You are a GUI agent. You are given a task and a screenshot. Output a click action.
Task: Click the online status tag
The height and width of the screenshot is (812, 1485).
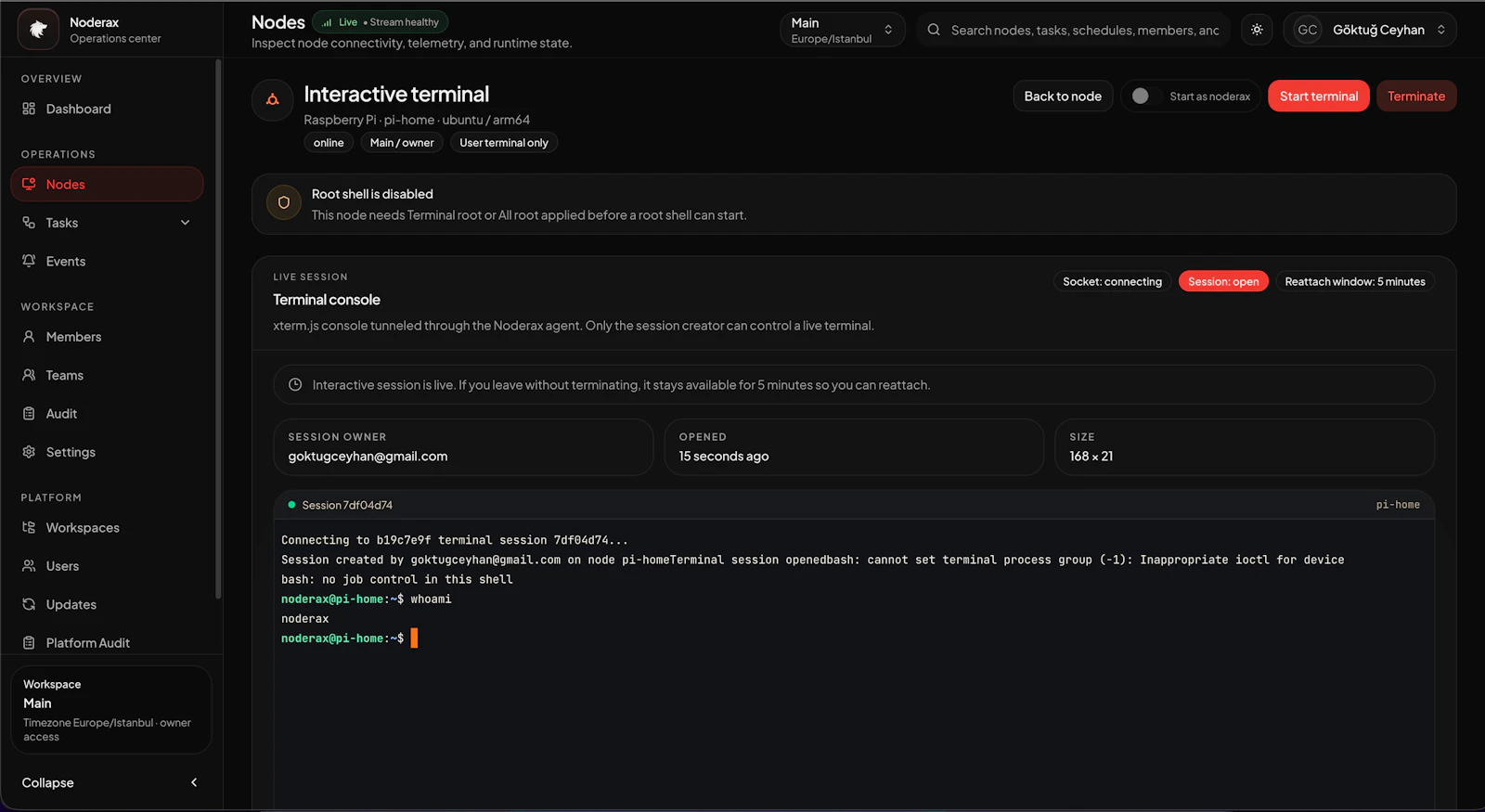coord(329,143)
